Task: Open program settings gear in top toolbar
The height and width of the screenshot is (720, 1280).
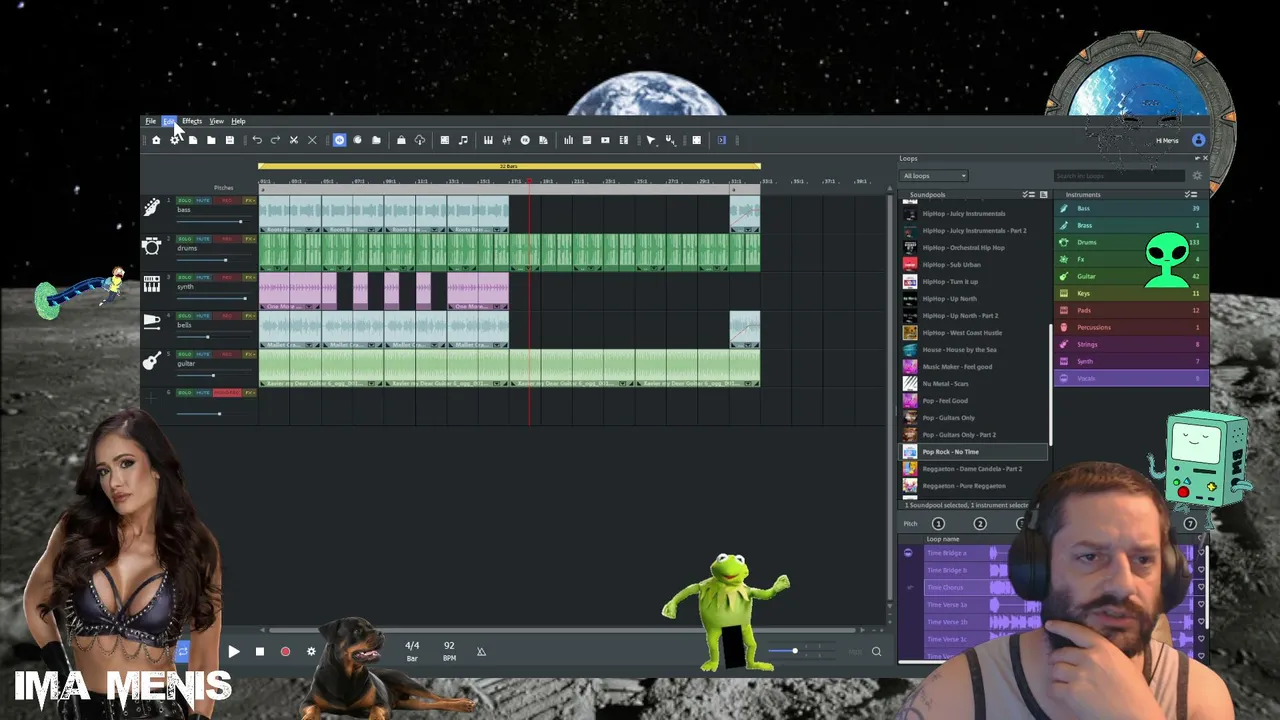Action: pos(175,140)
